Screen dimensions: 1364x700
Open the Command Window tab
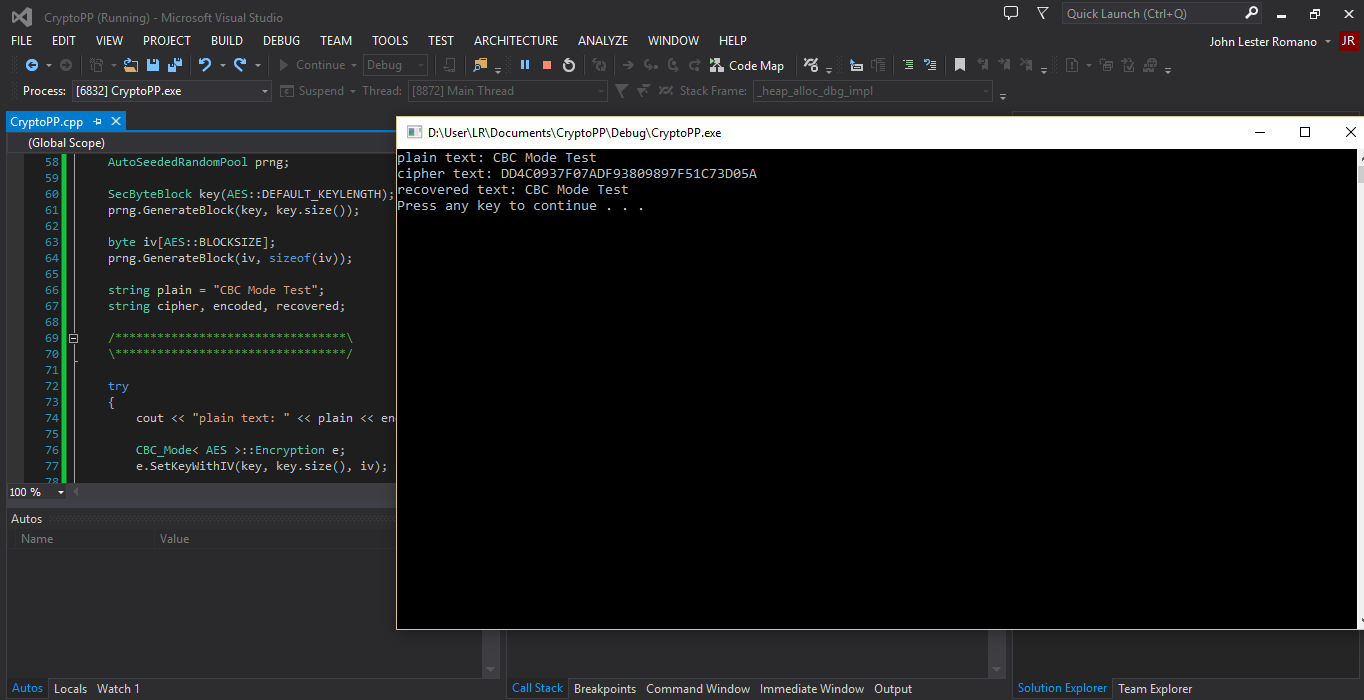698,688
